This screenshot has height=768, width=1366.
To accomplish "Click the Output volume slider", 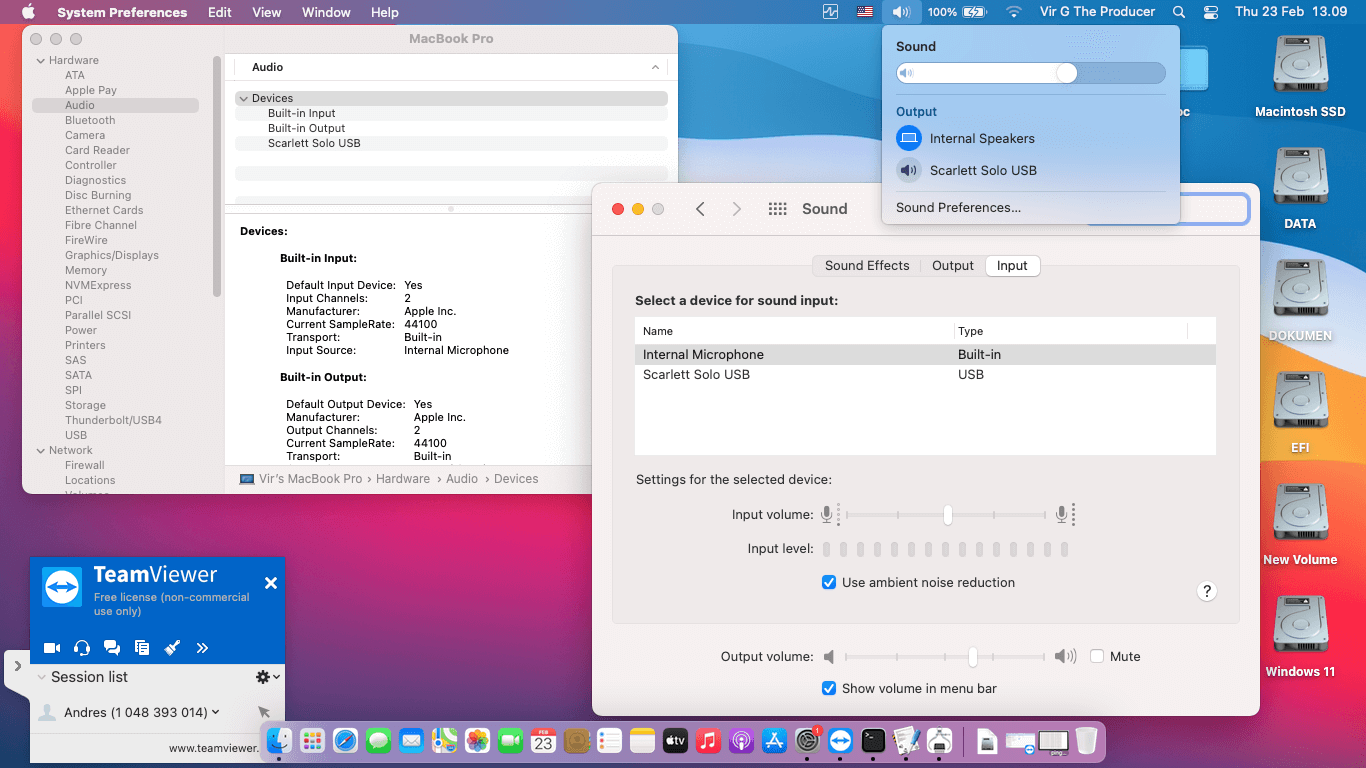I will 972,656.
